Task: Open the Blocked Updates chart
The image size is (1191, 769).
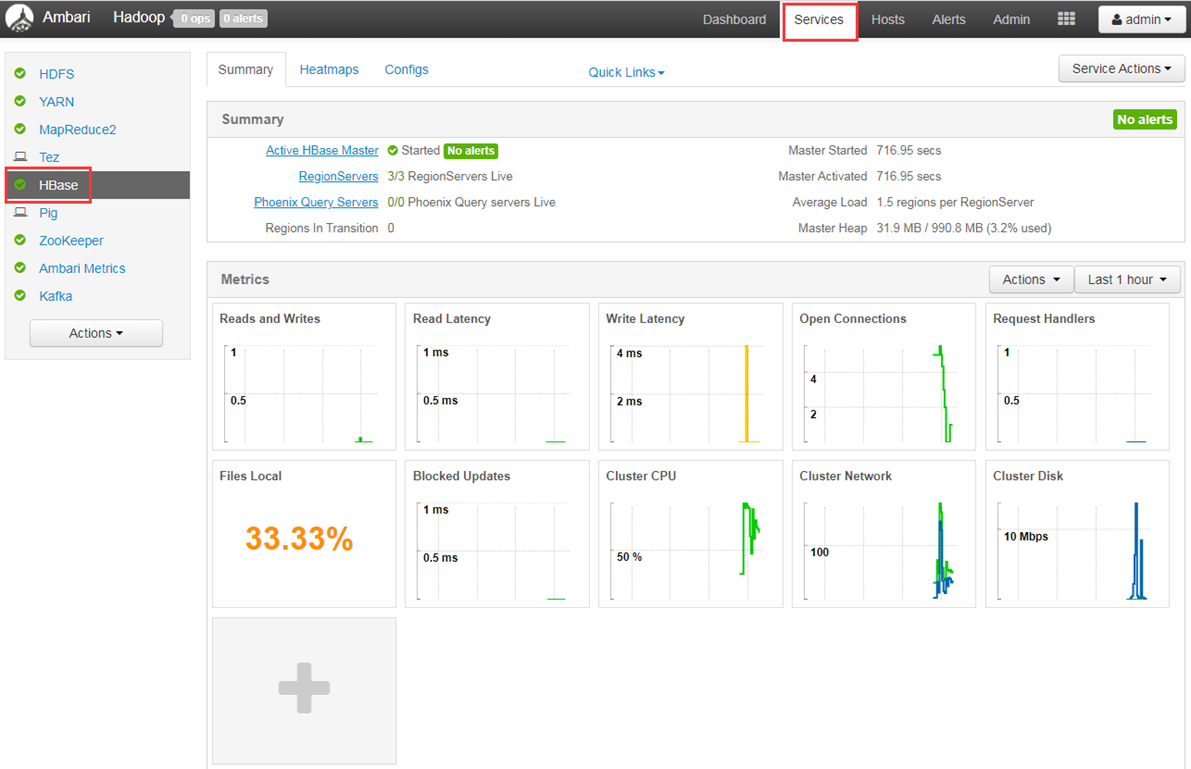Action: 497,533
